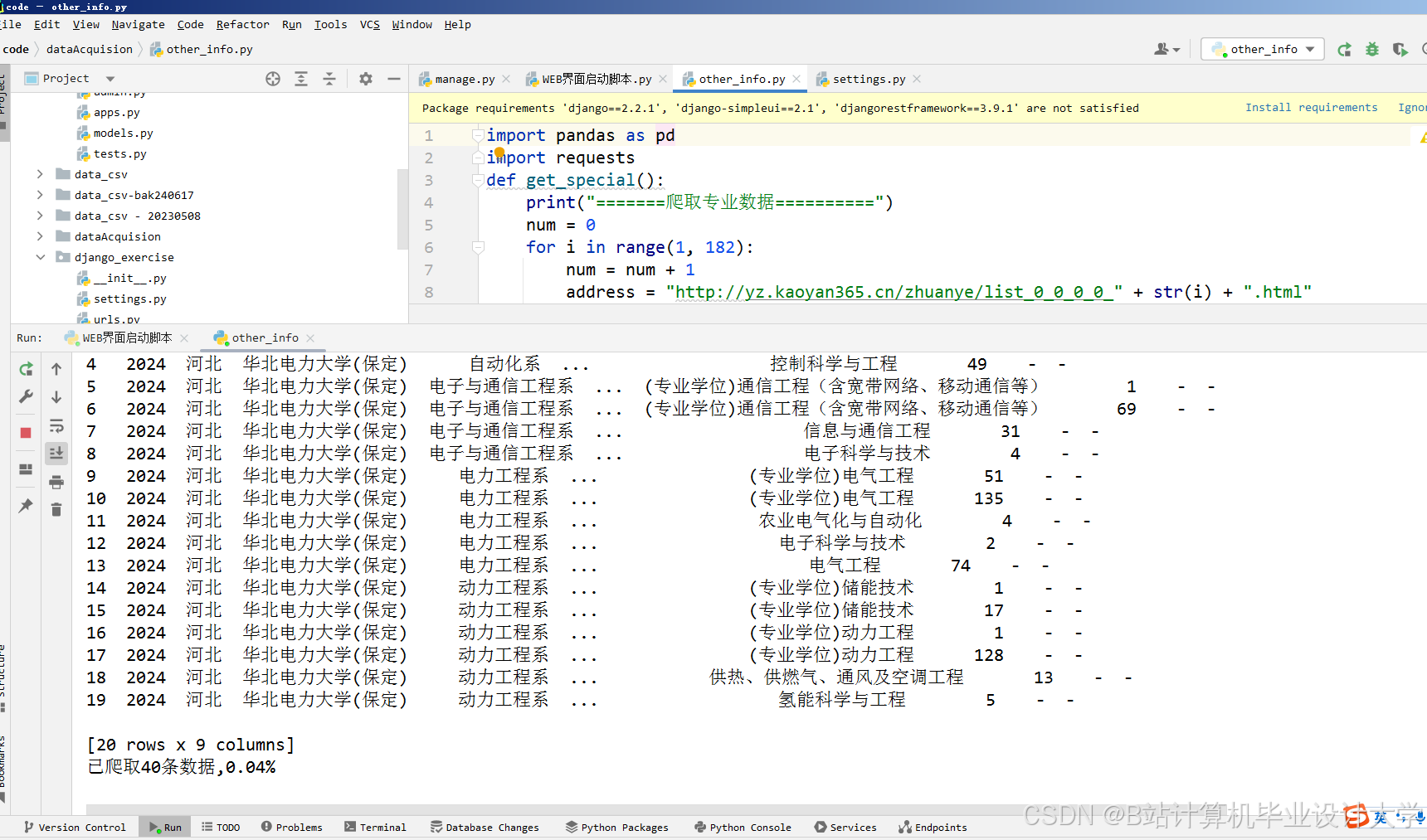1427x840 pixels.
Task: Print the console output
Action: pyautogui.click(x=56, y=482)
